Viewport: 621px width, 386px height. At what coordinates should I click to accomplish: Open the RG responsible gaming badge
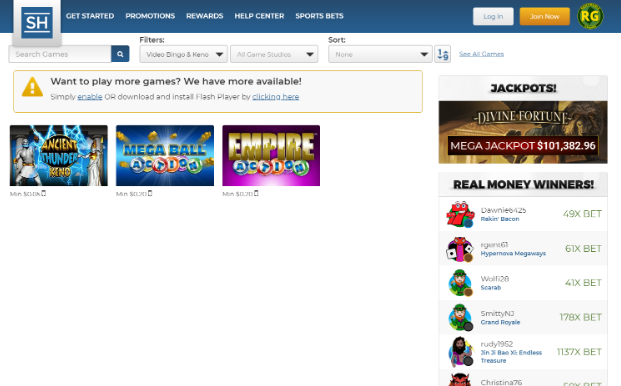coord(590,16)
